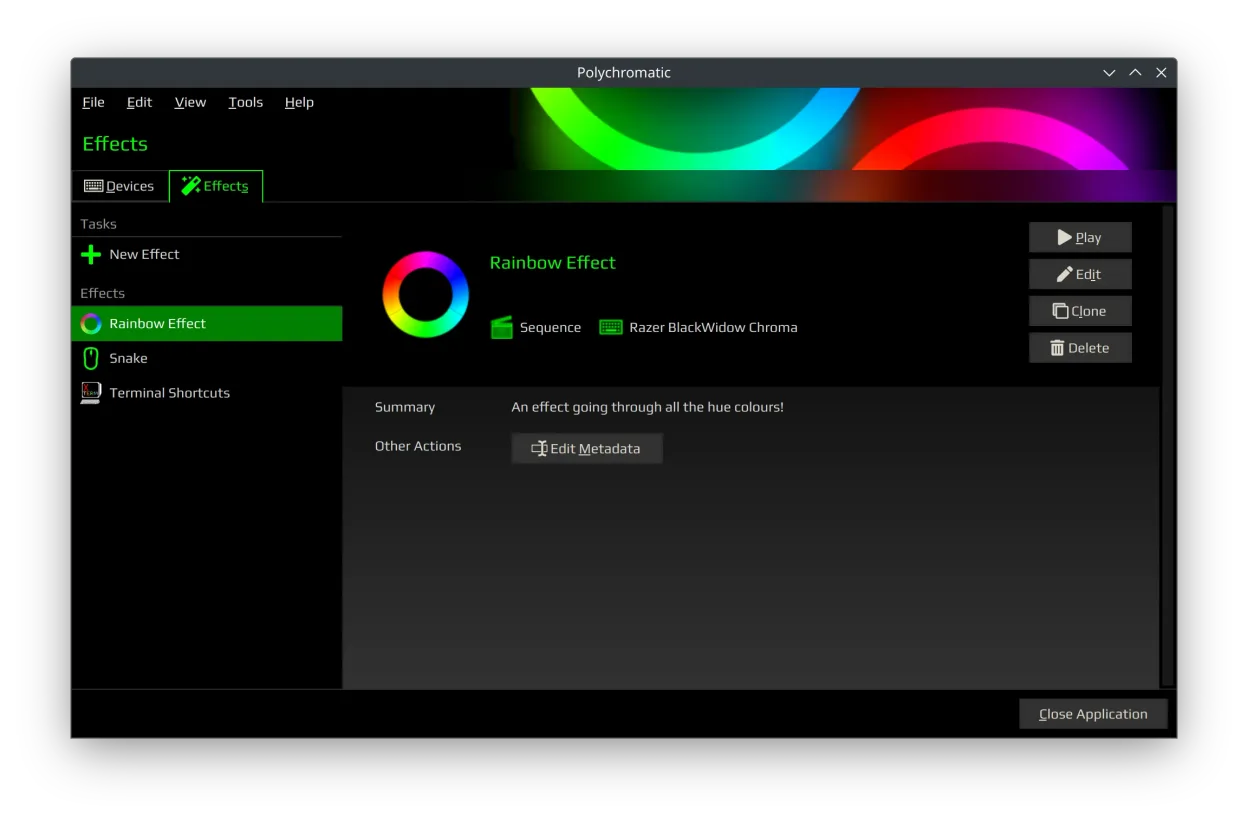Viewport: 1248px width, 822px height.
Task: Click Close Application button
Action: tap(1093, 714)
